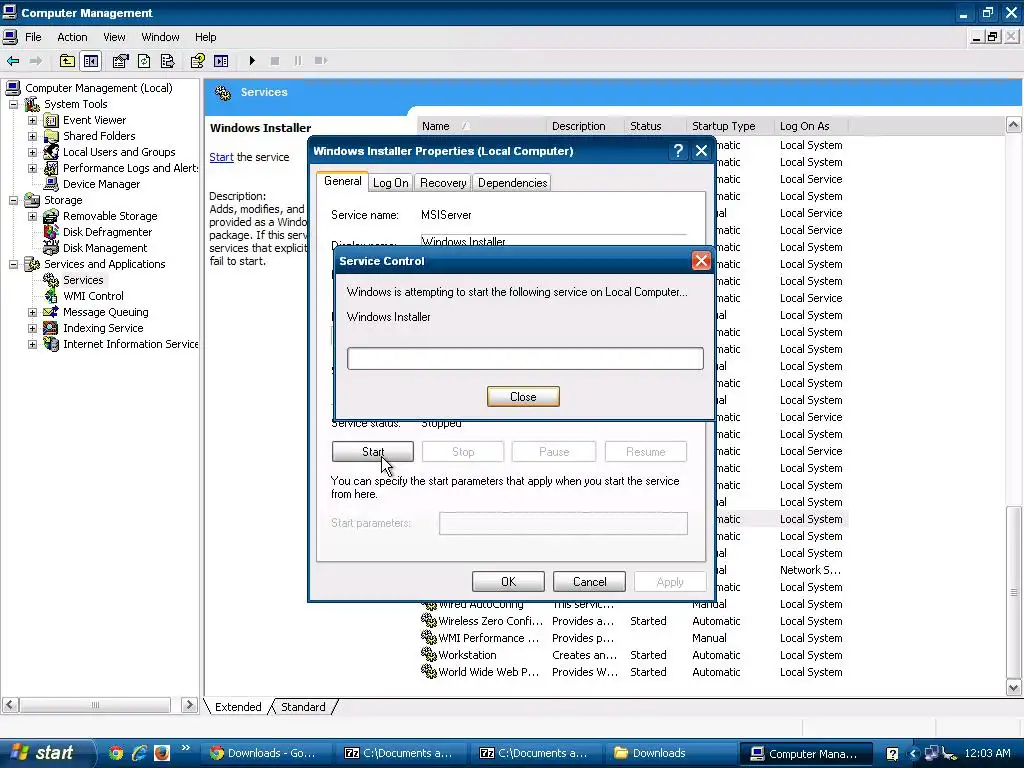The width and height of the screenshot is (1024, 768).
Task: Click the services list scroll-down arrow
Action: [x=1013, y=687]
